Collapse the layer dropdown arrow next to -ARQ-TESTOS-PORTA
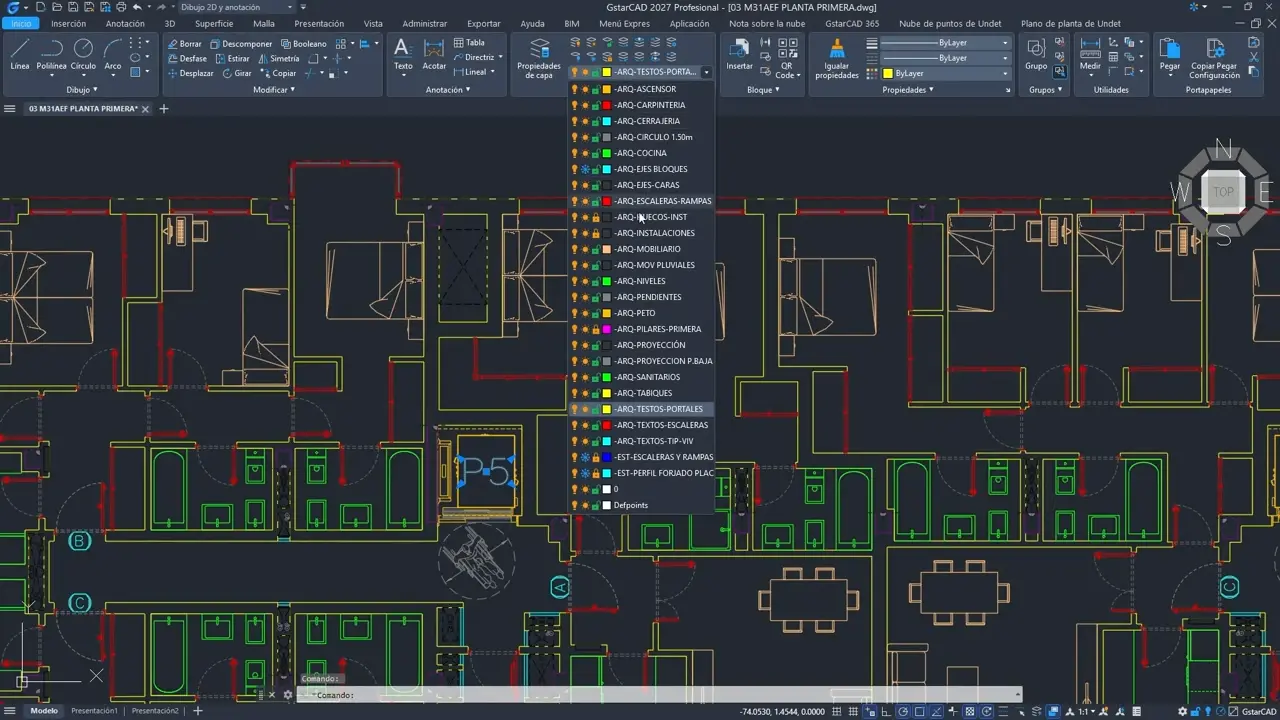This screenshot has width=1280, height=720. [x=706, y=73]
